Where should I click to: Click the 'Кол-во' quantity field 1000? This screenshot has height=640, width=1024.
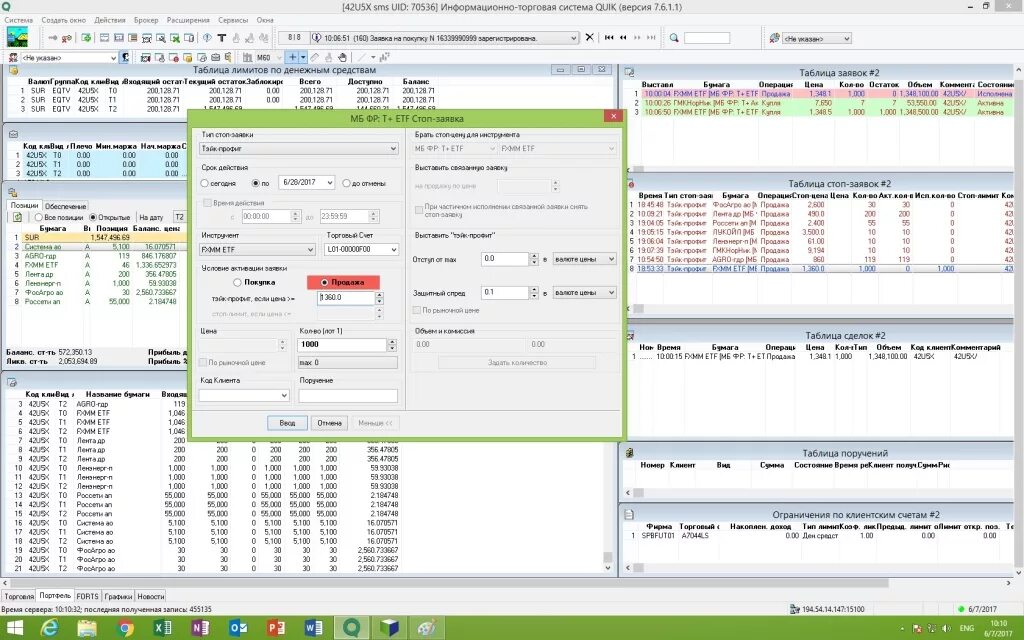(x=342, y=344)
